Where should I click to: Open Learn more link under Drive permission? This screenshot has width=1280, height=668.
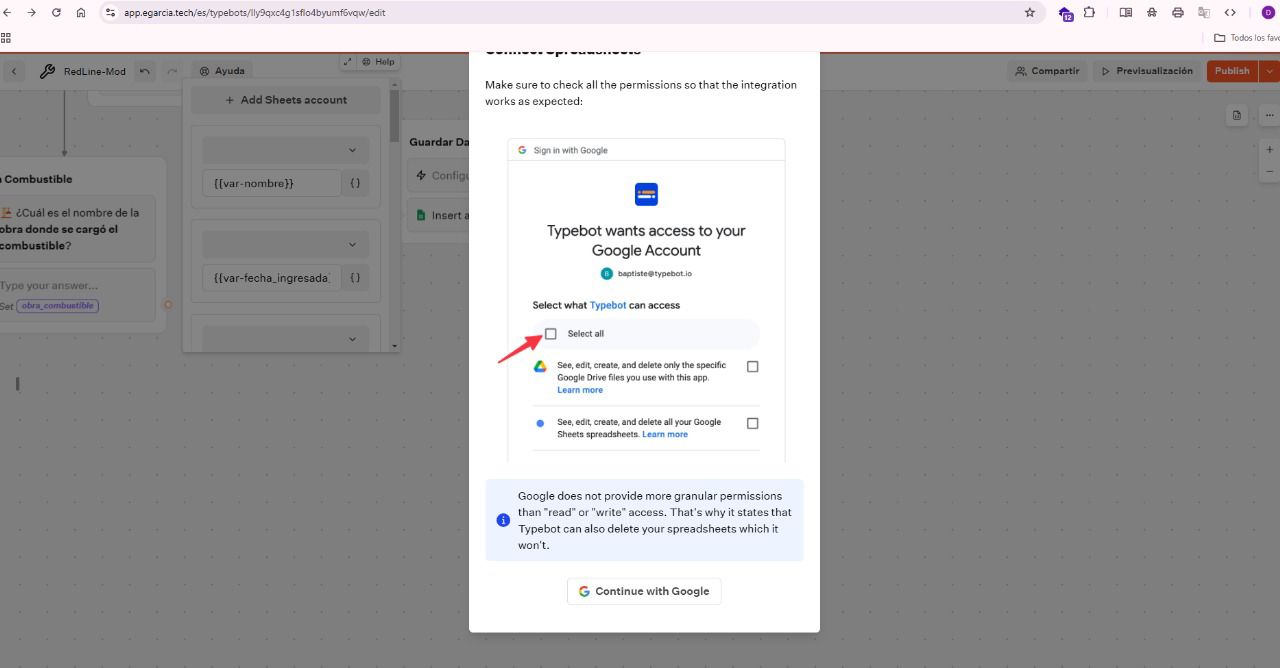[580, 390]
